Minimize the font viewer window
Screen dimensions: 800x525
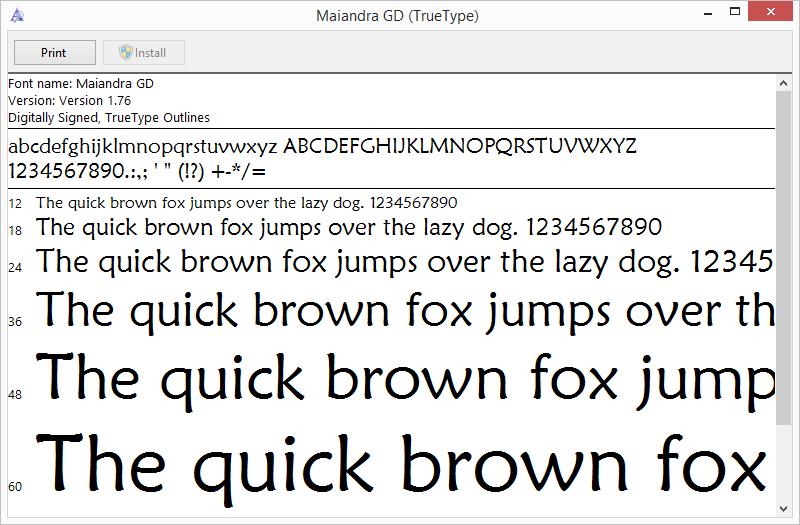click(x=708, y=12)
